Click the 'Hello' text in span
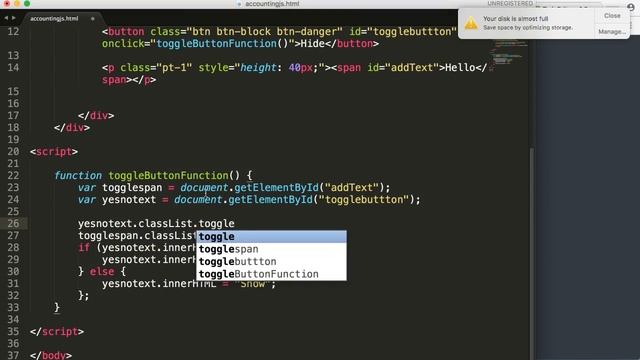 (x=460, y=68)
